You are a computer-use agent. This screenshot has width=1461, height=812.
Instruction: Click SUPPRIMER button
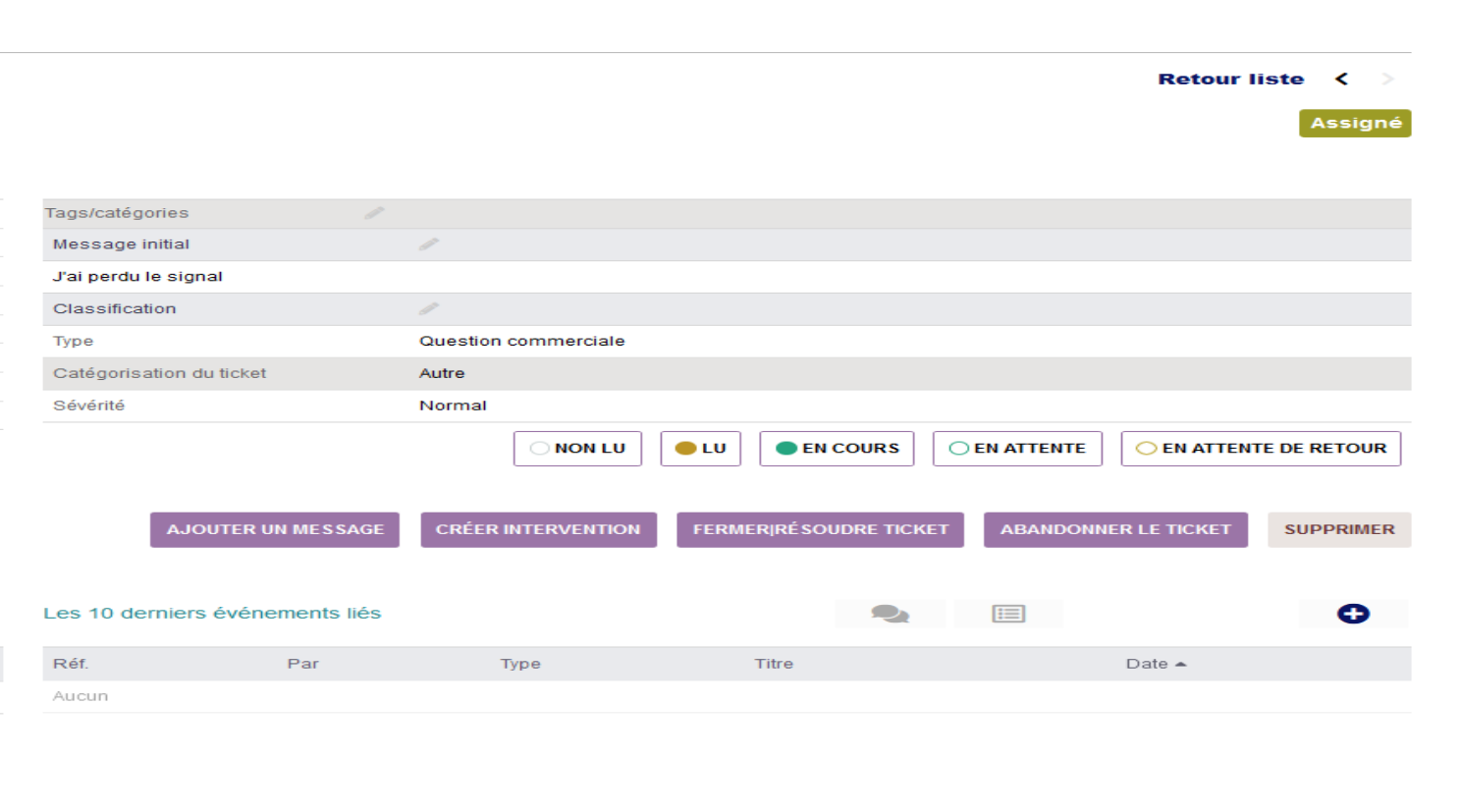[x=1339, y=529]
